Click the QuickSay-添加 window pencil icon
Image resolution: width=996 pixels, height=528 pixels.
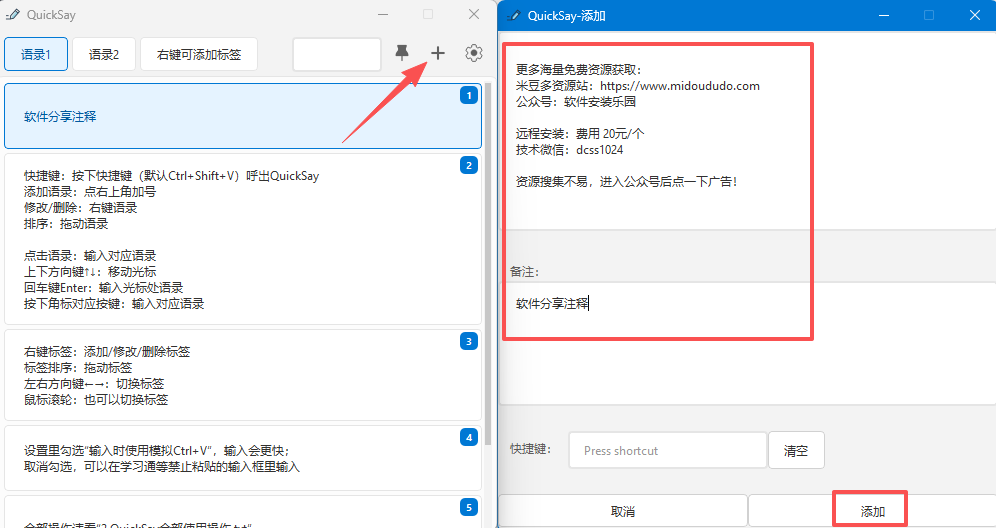coord(513,15)
